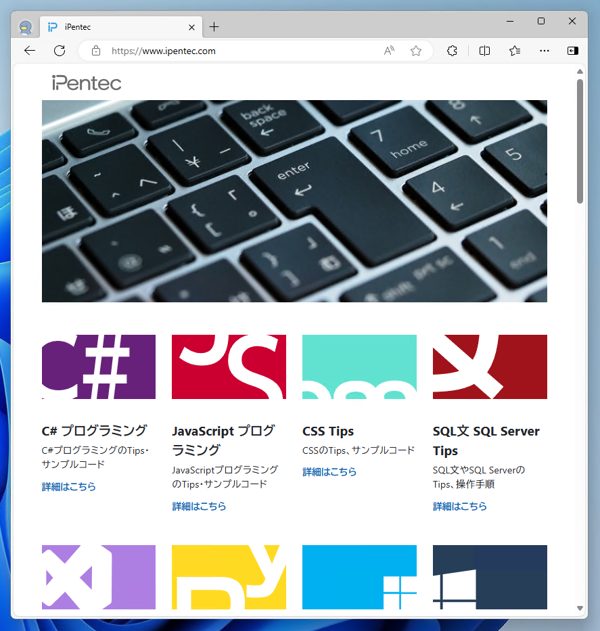Open the split screen view
The image size is (600, 631).
coord(485,51)
